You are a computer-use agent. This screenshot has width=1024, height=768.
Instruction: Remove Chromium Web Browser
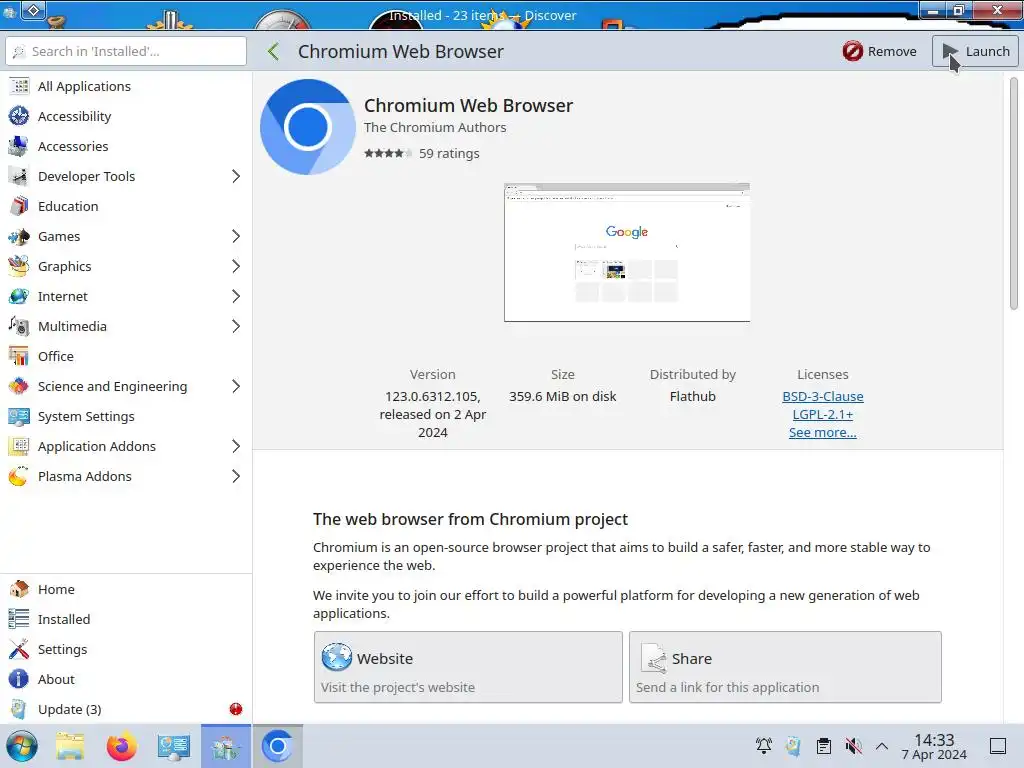[879, 51]
